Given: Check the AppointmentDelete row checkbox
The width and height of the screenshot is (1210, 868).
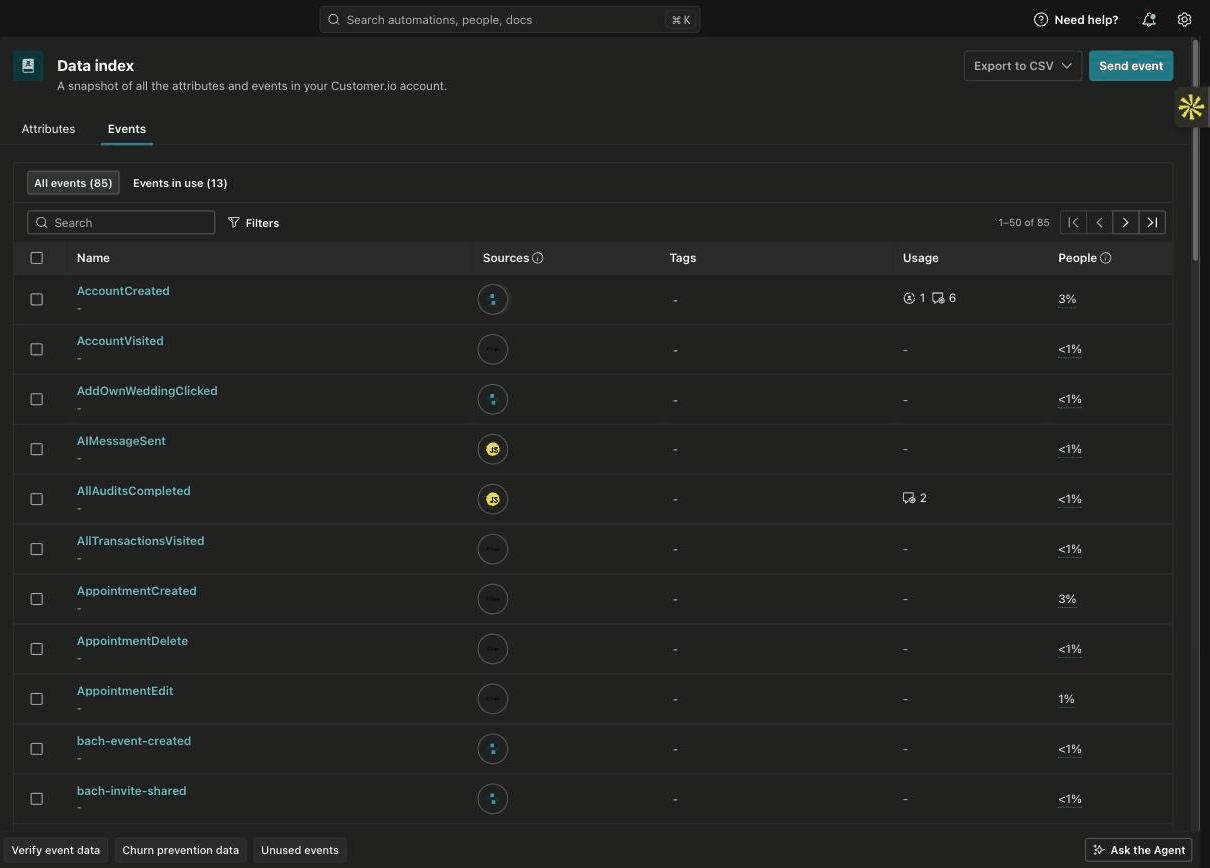Looking at the screenshot, I should 37,649.
